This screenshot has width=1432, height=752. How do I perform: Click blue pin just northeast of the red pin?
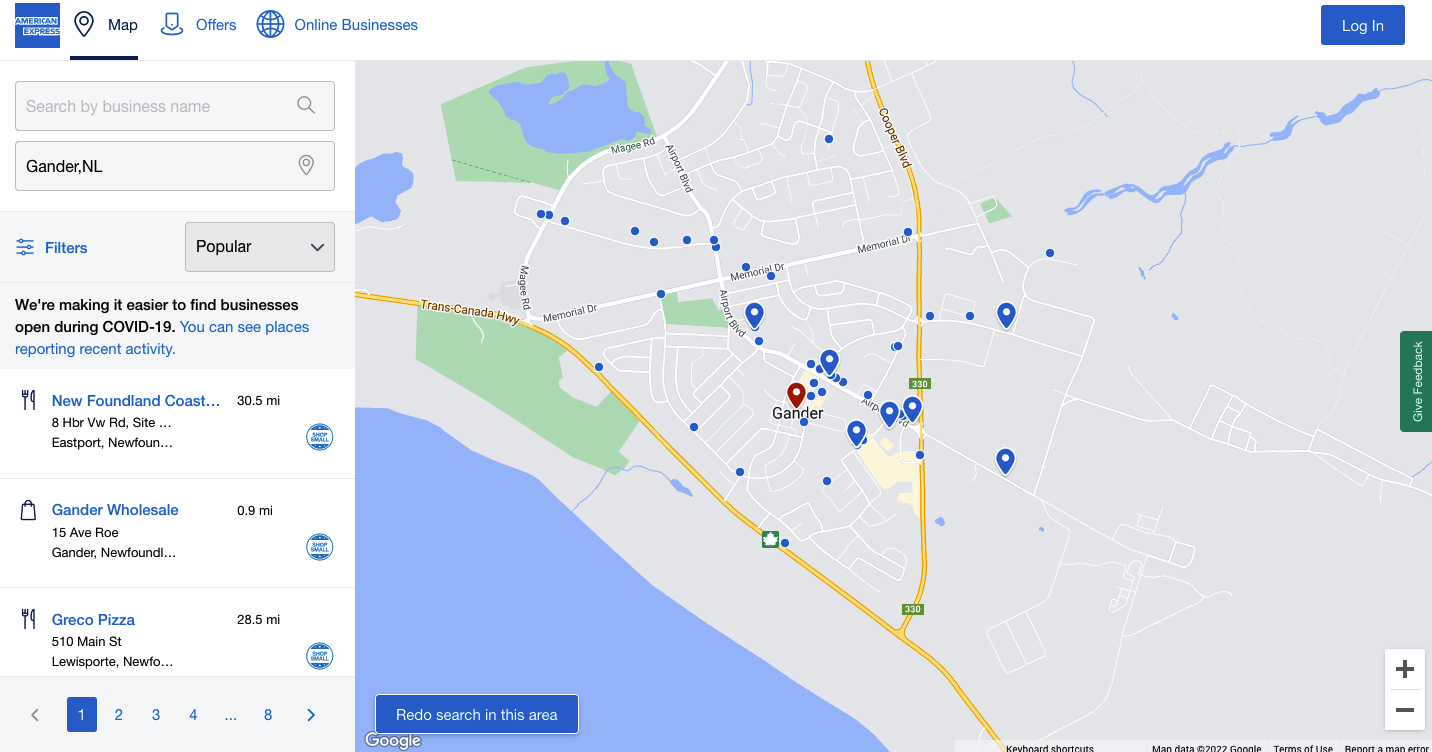829,361
